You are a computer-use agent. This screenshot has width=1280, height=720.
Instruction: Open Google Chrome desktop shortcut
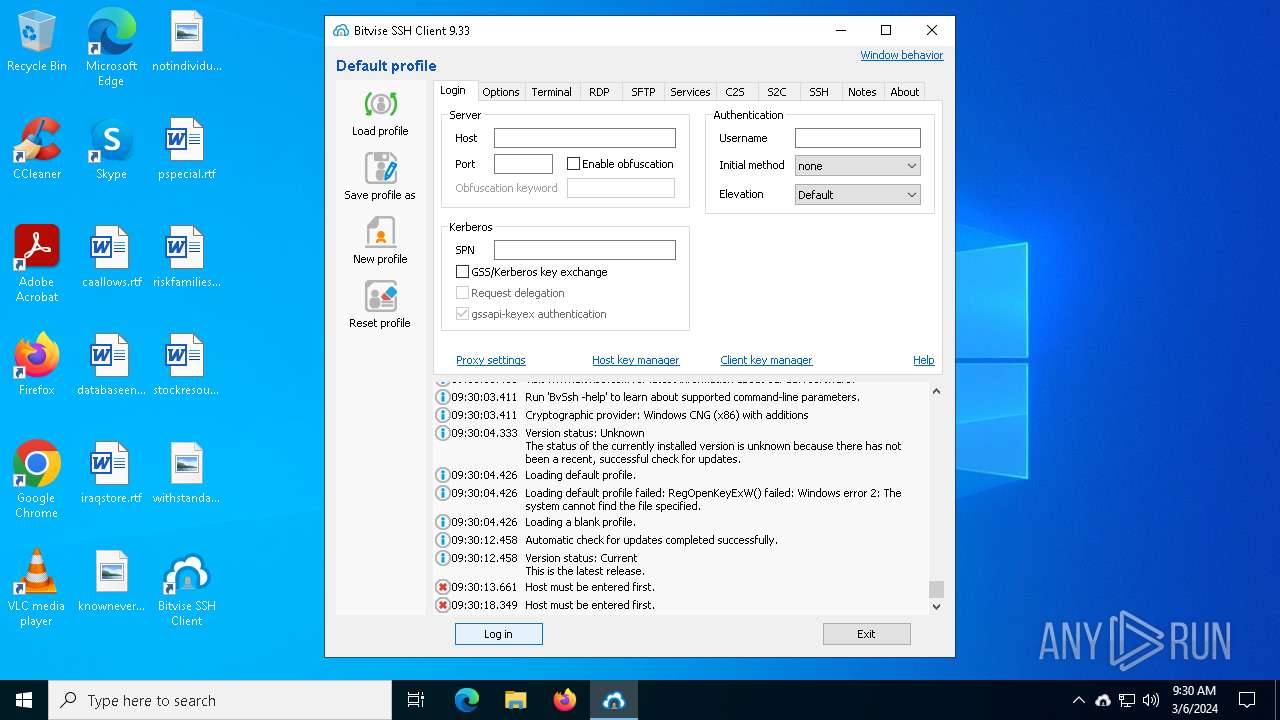point(37,479)
